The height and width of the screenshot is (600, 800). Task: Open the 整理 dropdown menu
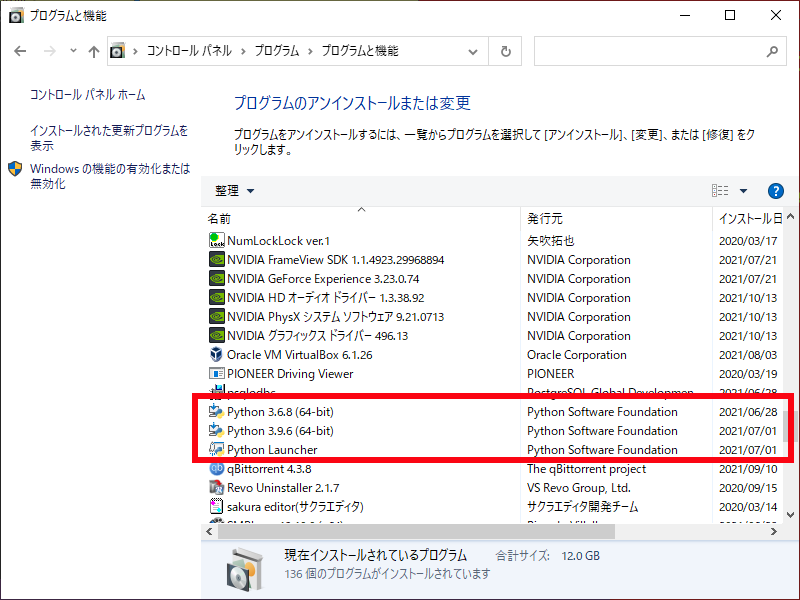point(234,191)
